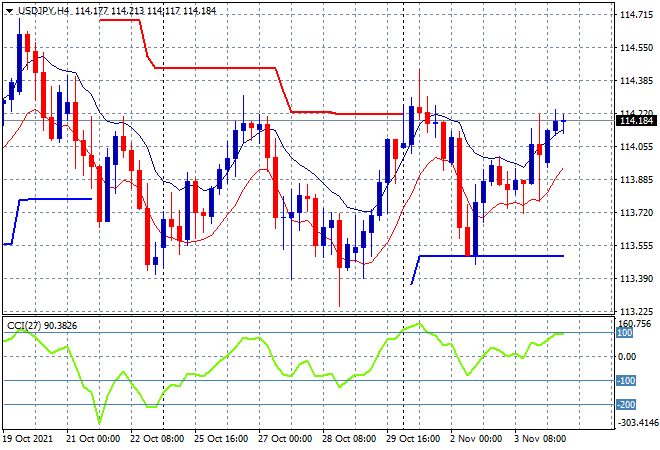
Task: Click the CCI 100 level label
Action: tap(624, 333)
